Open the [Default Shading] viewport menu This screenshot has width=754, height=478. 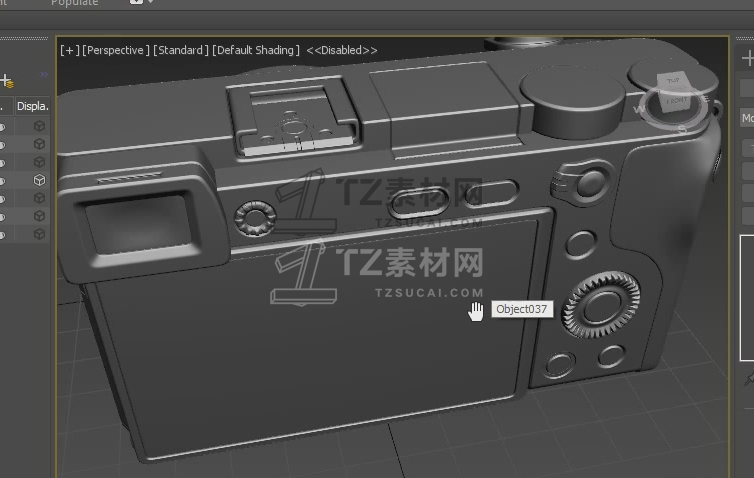(x=256, y=50)
